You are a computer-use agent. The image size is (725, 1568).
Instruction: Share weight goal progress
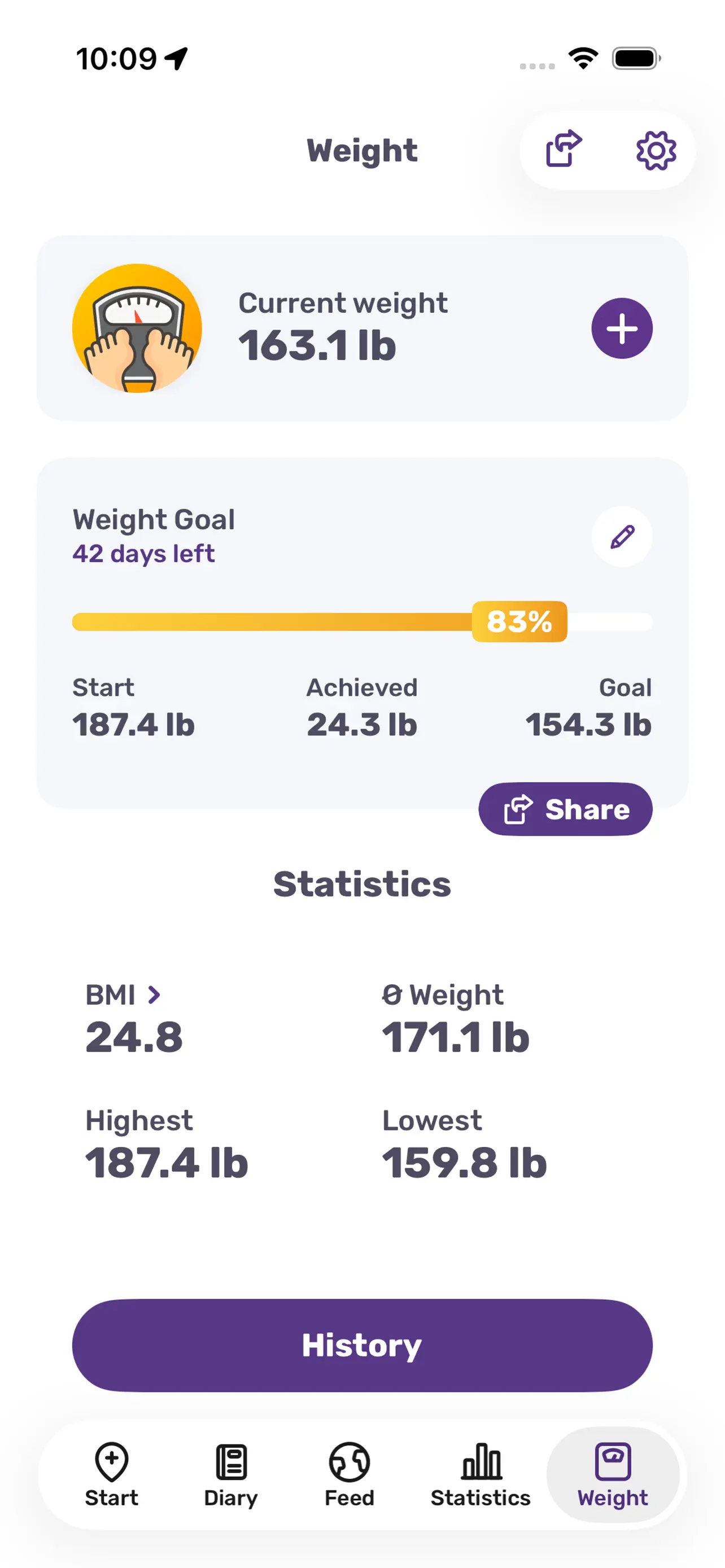[x=566, y=809]
